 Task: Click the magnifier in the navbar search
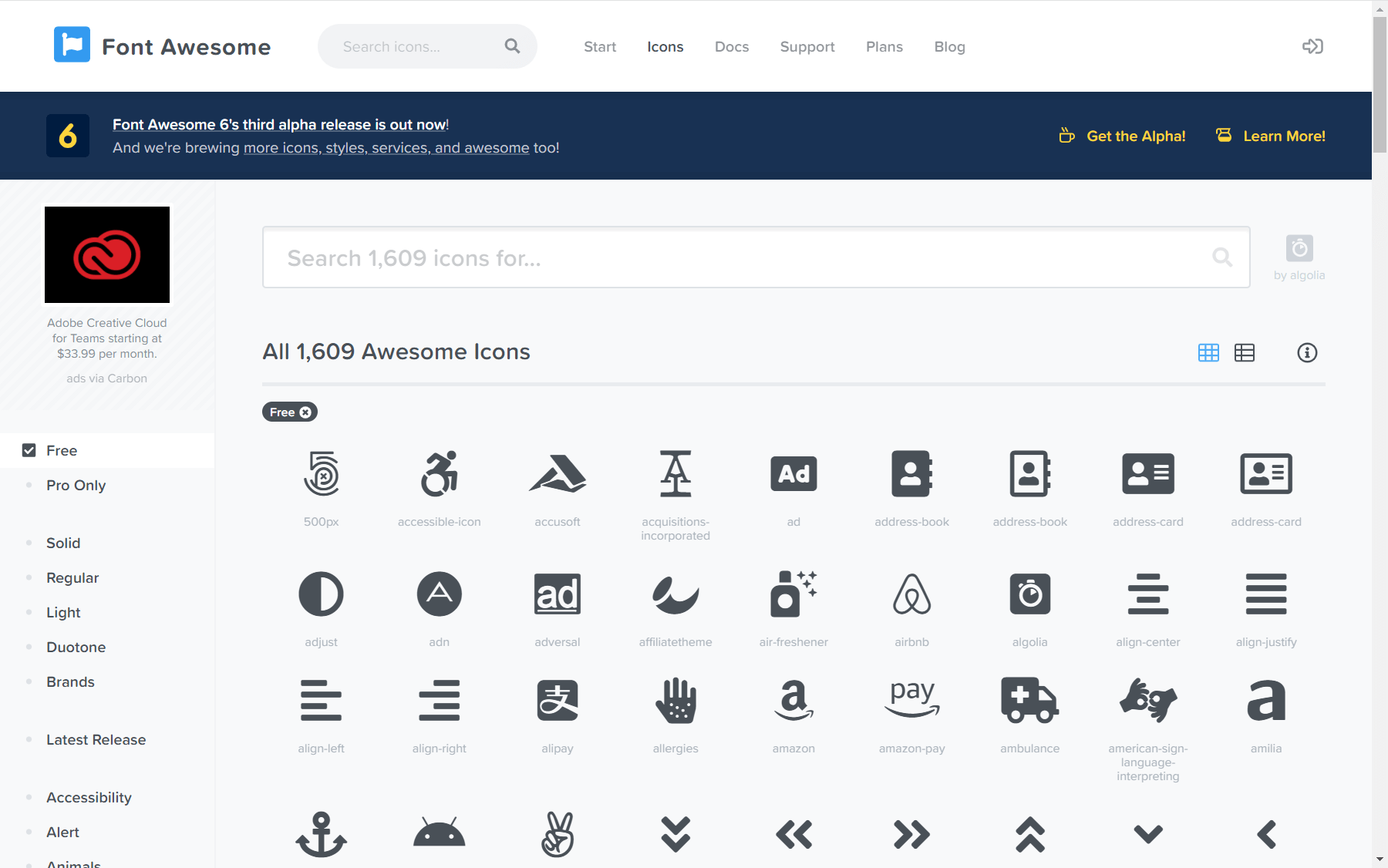(x=511, y=46)
